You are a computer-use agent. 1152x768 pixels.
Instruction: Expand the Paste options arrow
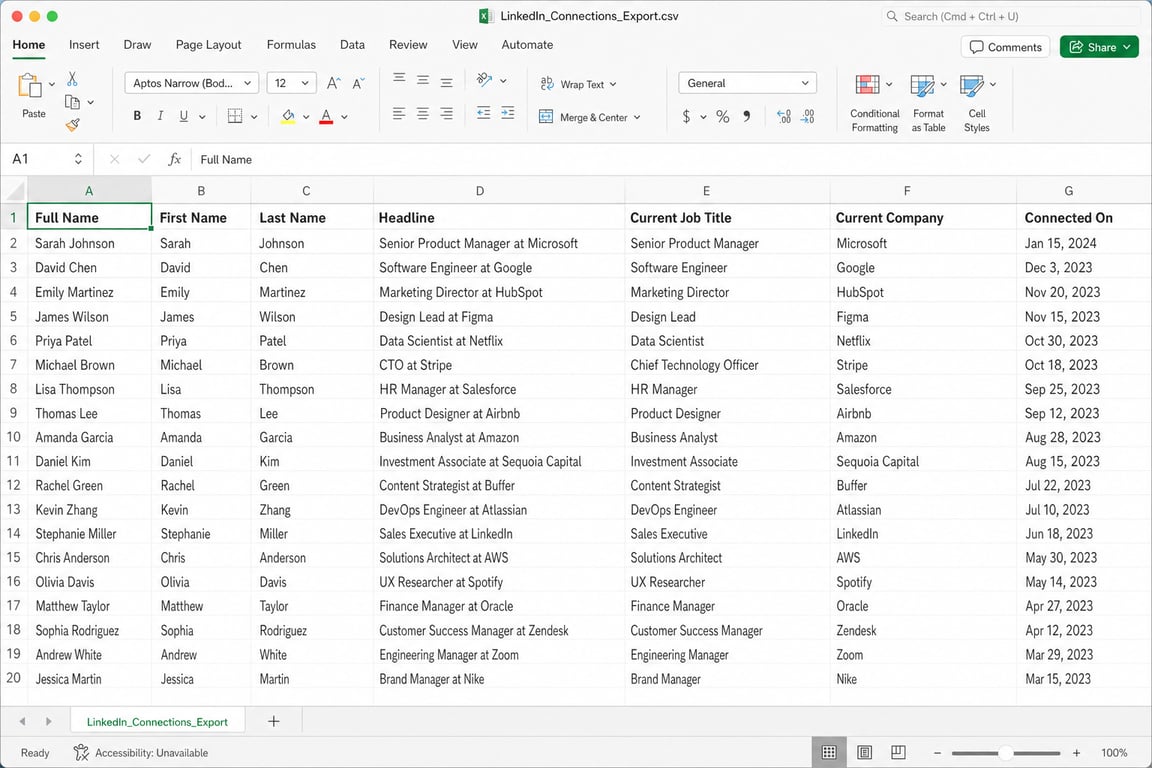pyautogui.click(x=51, y=84)
